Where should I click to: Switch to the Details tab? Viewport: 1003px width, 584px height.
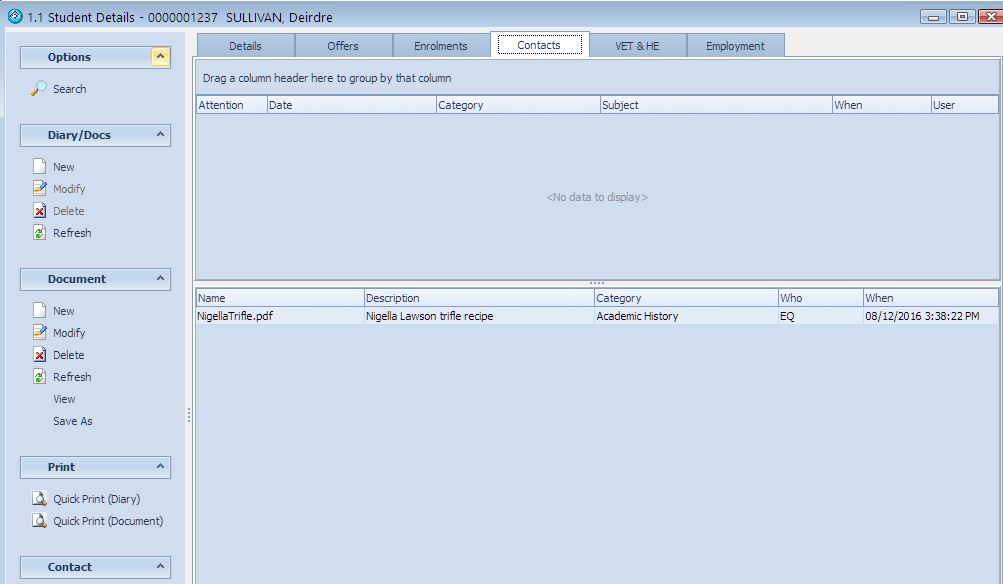coord(244,45)
